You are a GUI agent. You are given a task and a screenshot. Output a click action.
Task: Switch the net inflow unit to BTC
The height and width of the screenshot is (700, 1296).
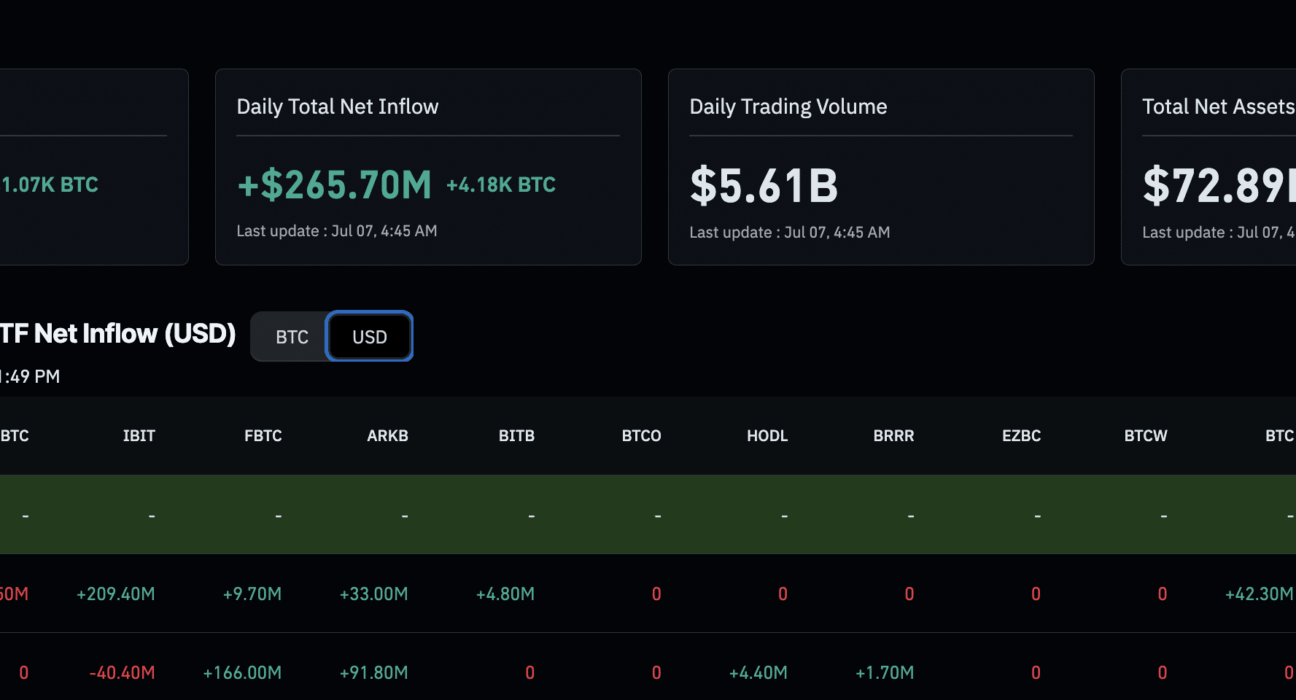291,337
